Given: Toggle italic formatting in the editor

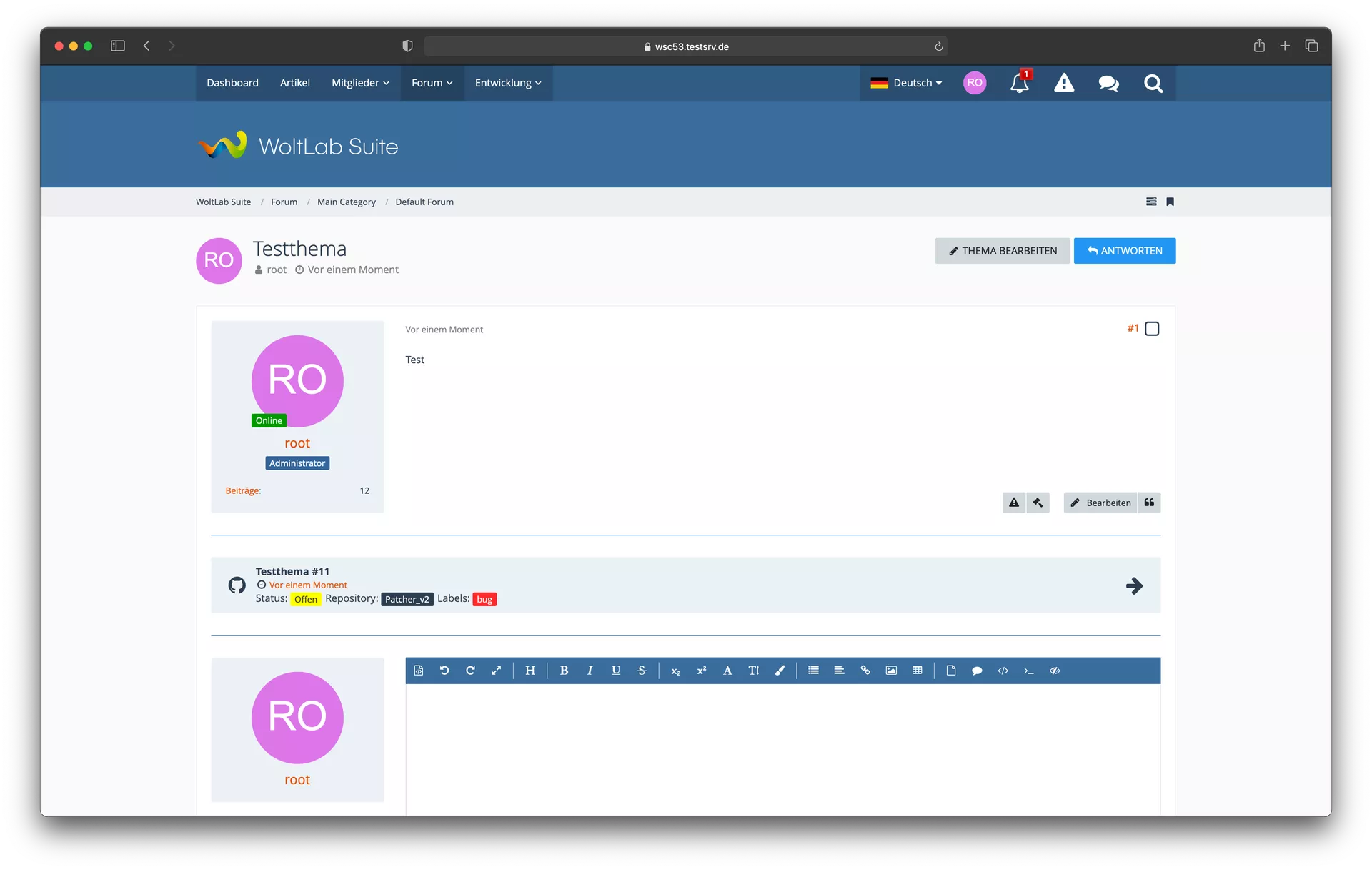Looking at the screenshot, I should [590, 671].
